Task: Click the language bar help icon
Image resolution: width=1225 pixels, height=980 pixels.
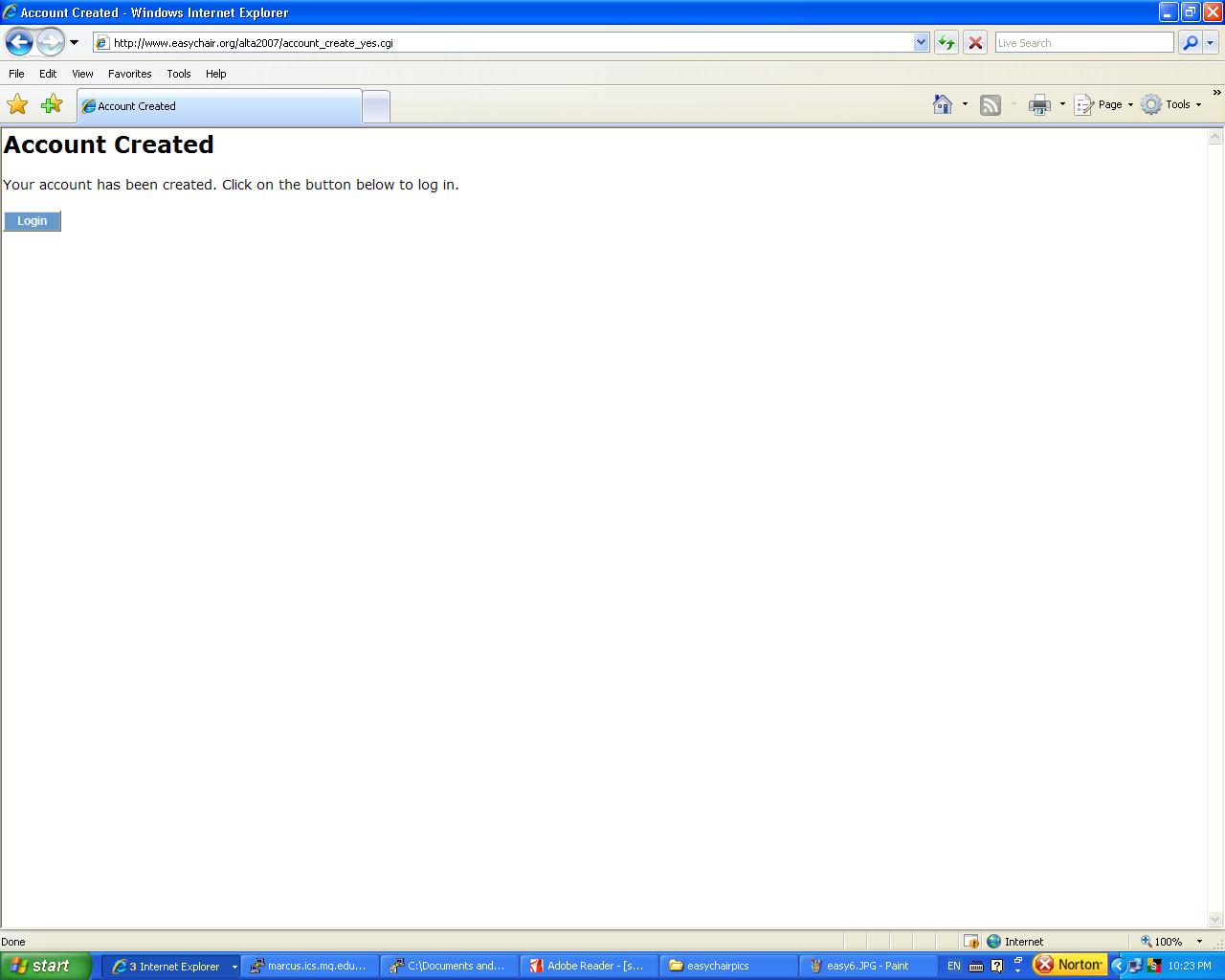Action: (996, 966)
